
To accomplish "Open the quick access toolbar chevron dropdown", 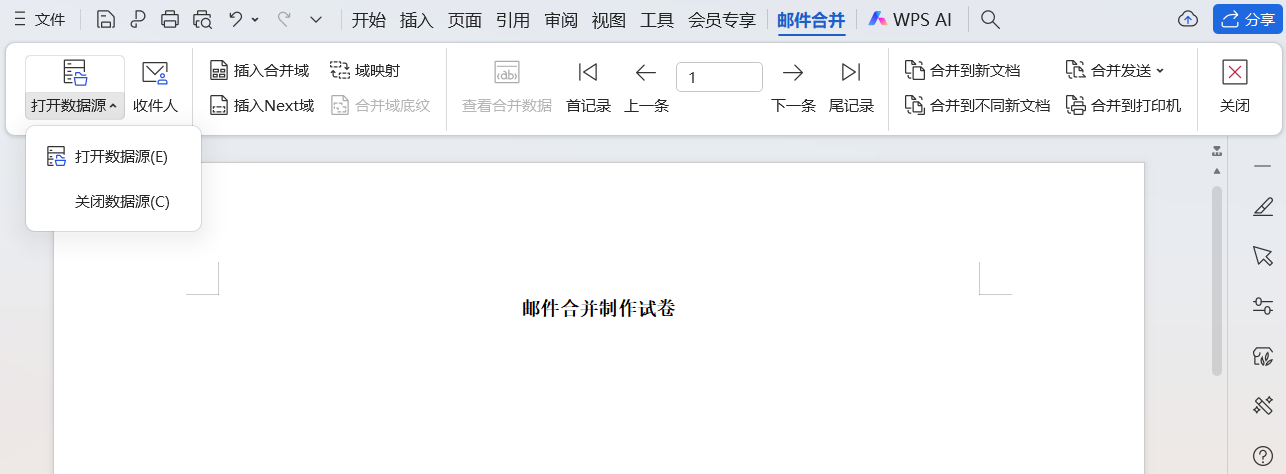I will 316,19.
